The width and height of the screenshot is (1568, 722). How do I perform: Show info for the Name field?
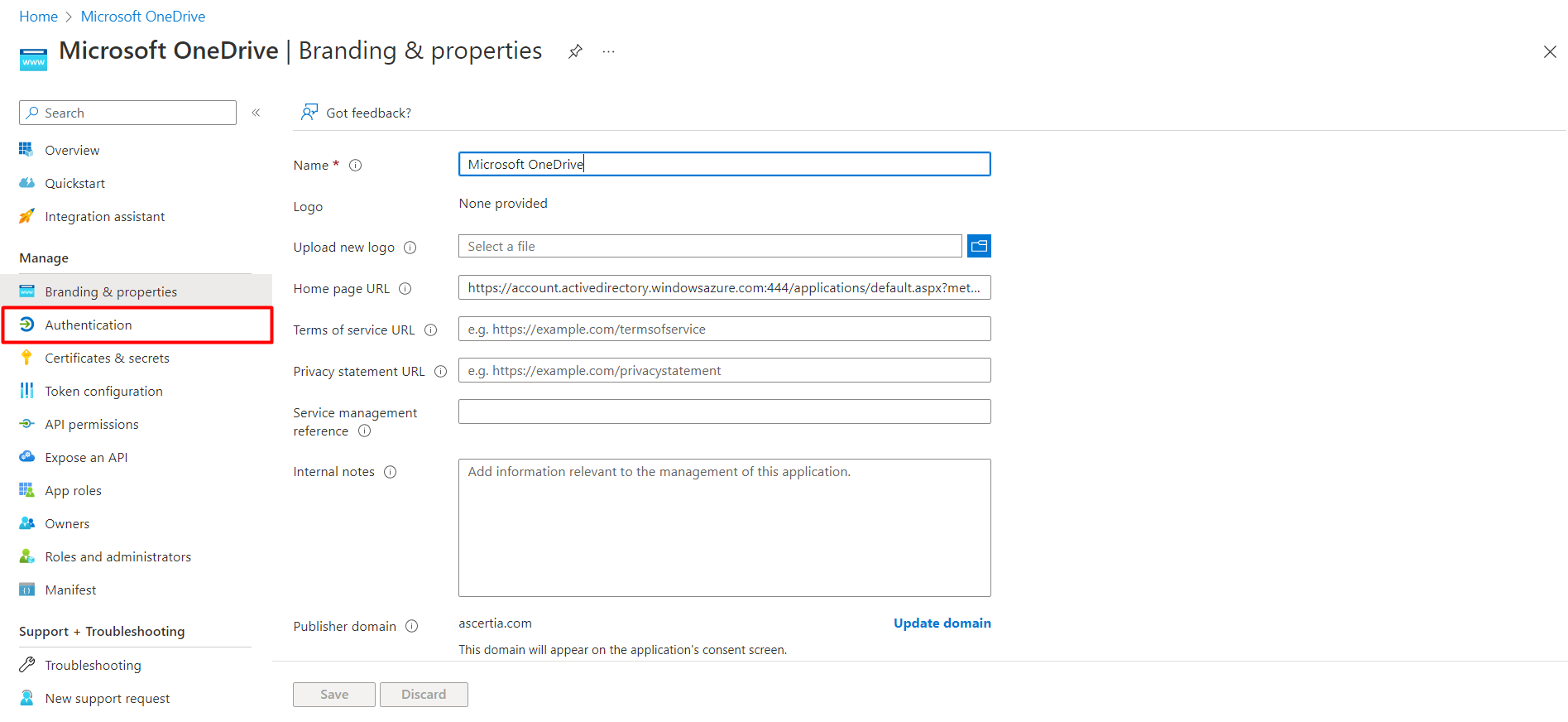(x=356, y=165)
